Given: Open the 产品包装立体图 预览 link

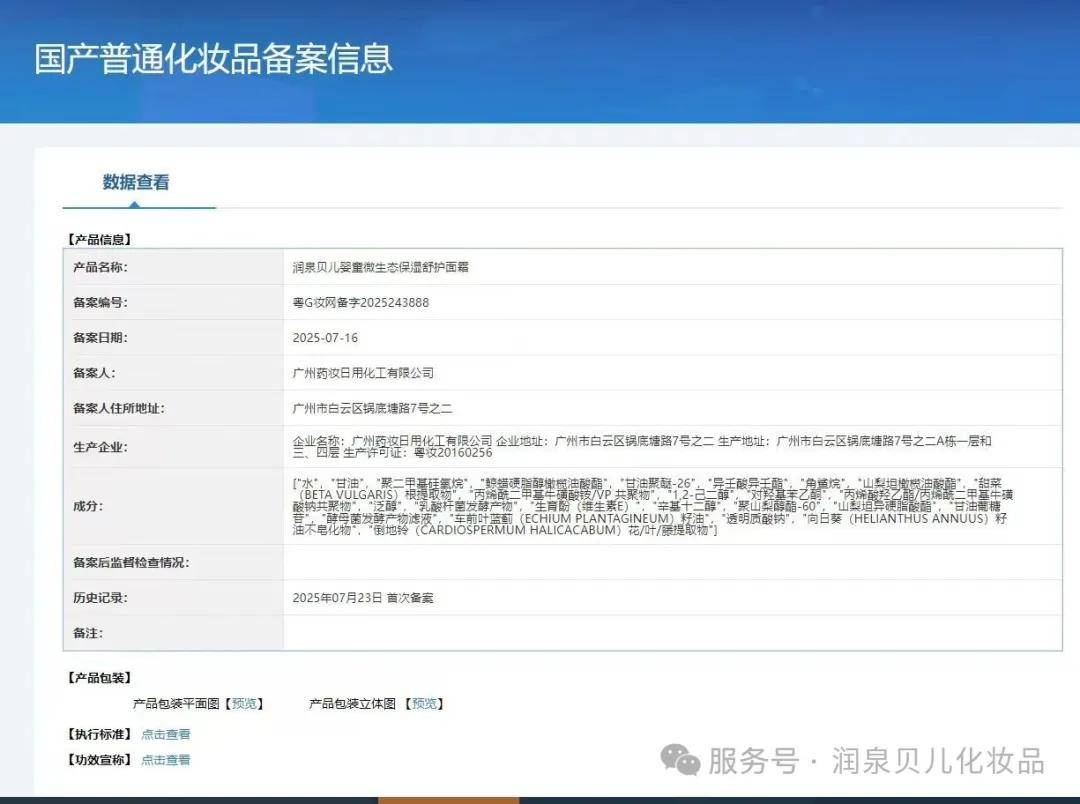Looking at the screenshot, I should point(426,703).
